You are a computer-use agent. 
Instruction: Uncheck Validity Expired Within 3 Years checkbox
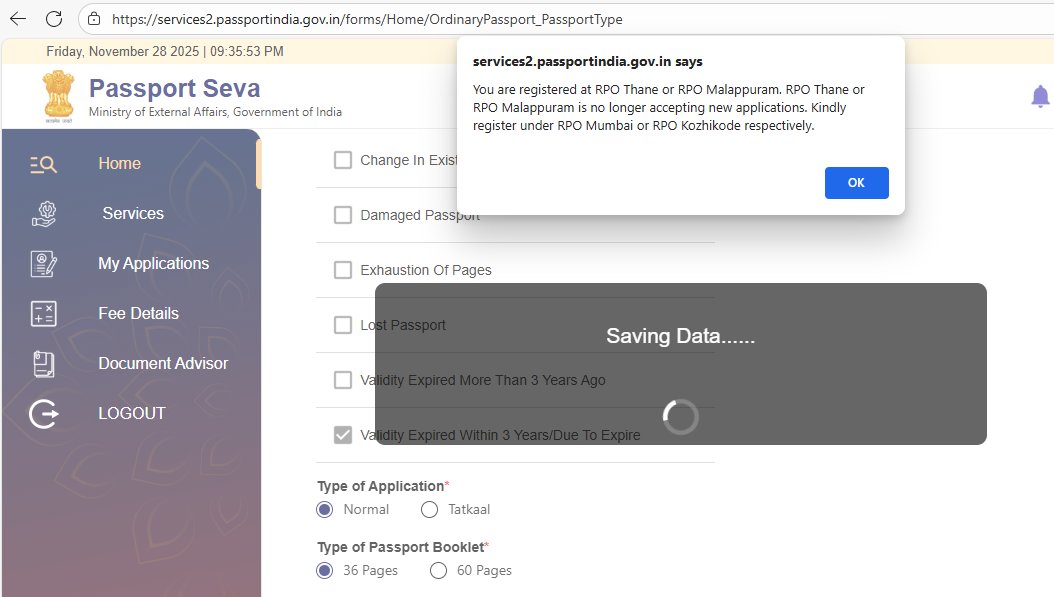343,435
